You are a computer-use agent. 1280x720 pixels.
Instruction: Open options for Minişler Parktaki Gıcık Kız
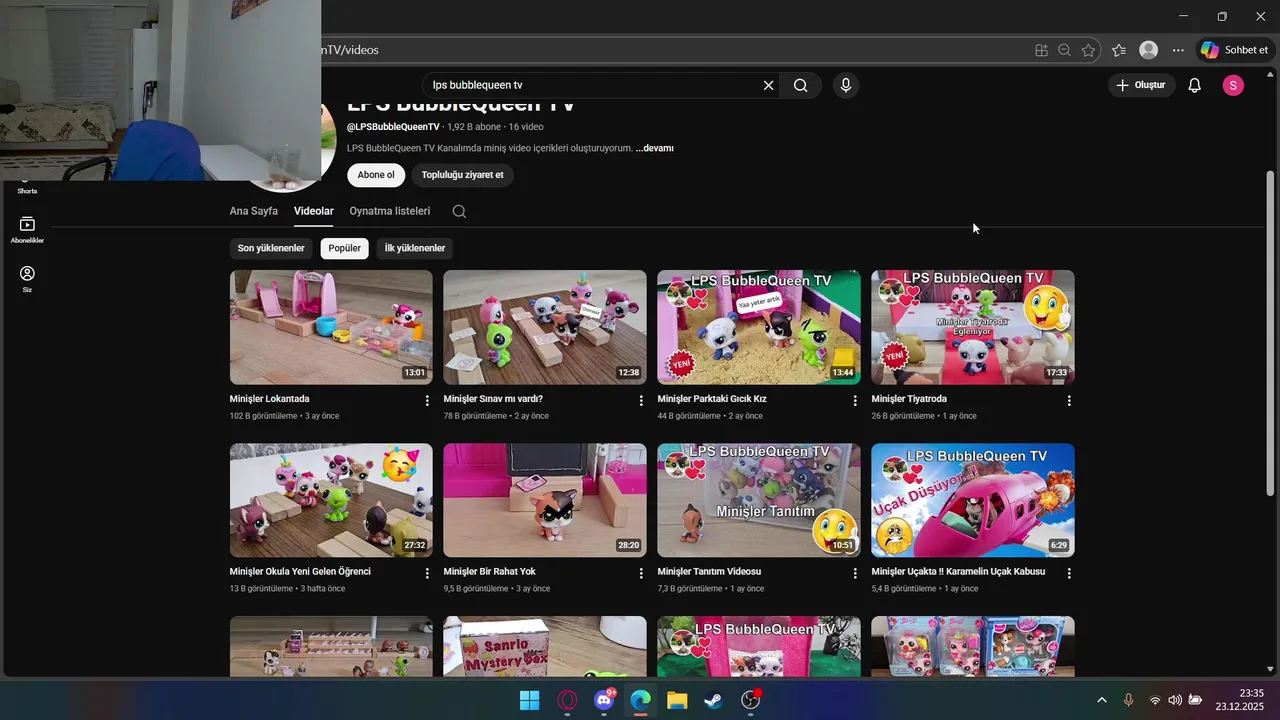click(x=855, y=400)
